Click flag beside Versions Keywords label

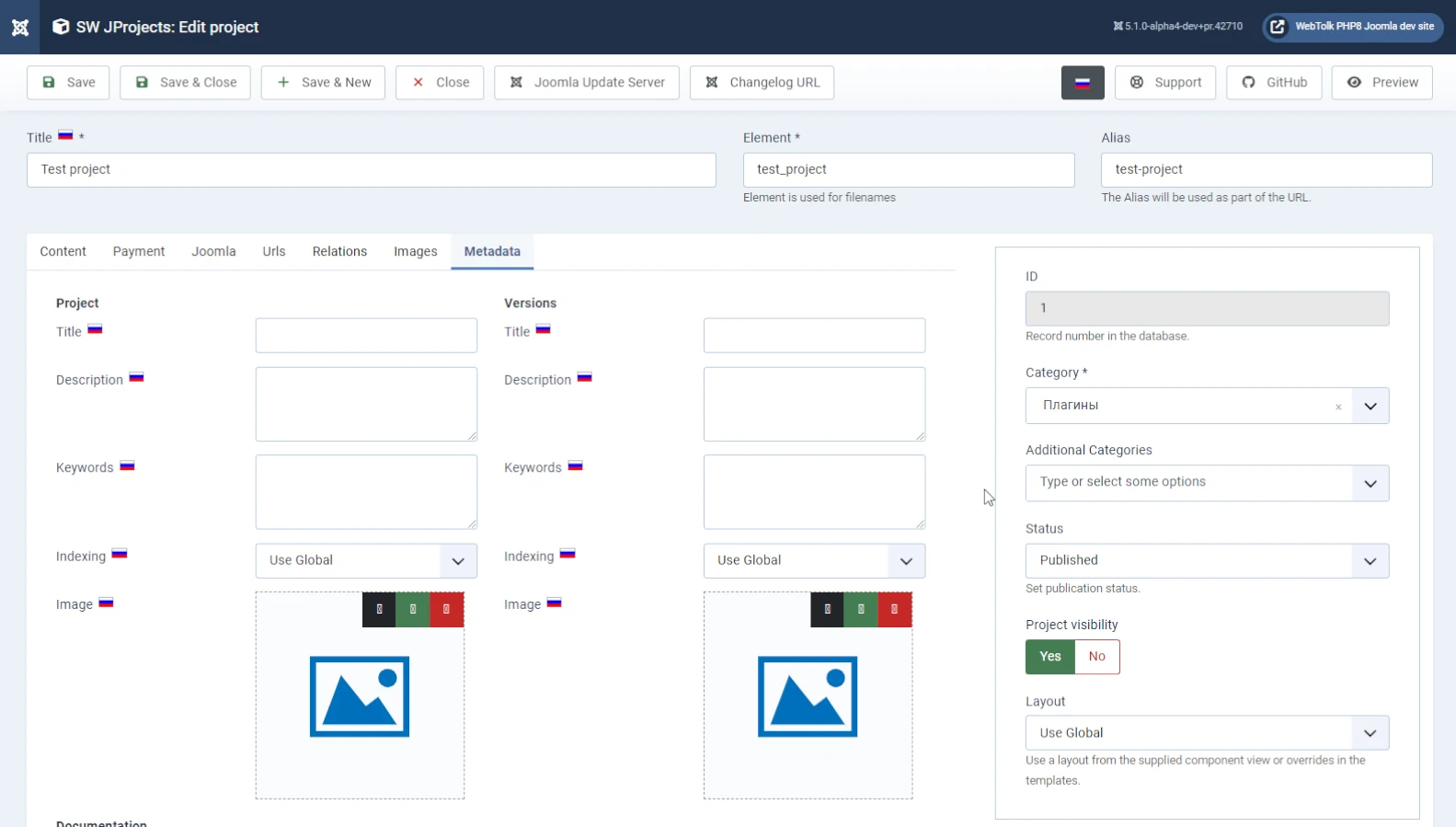coord(575,465)
